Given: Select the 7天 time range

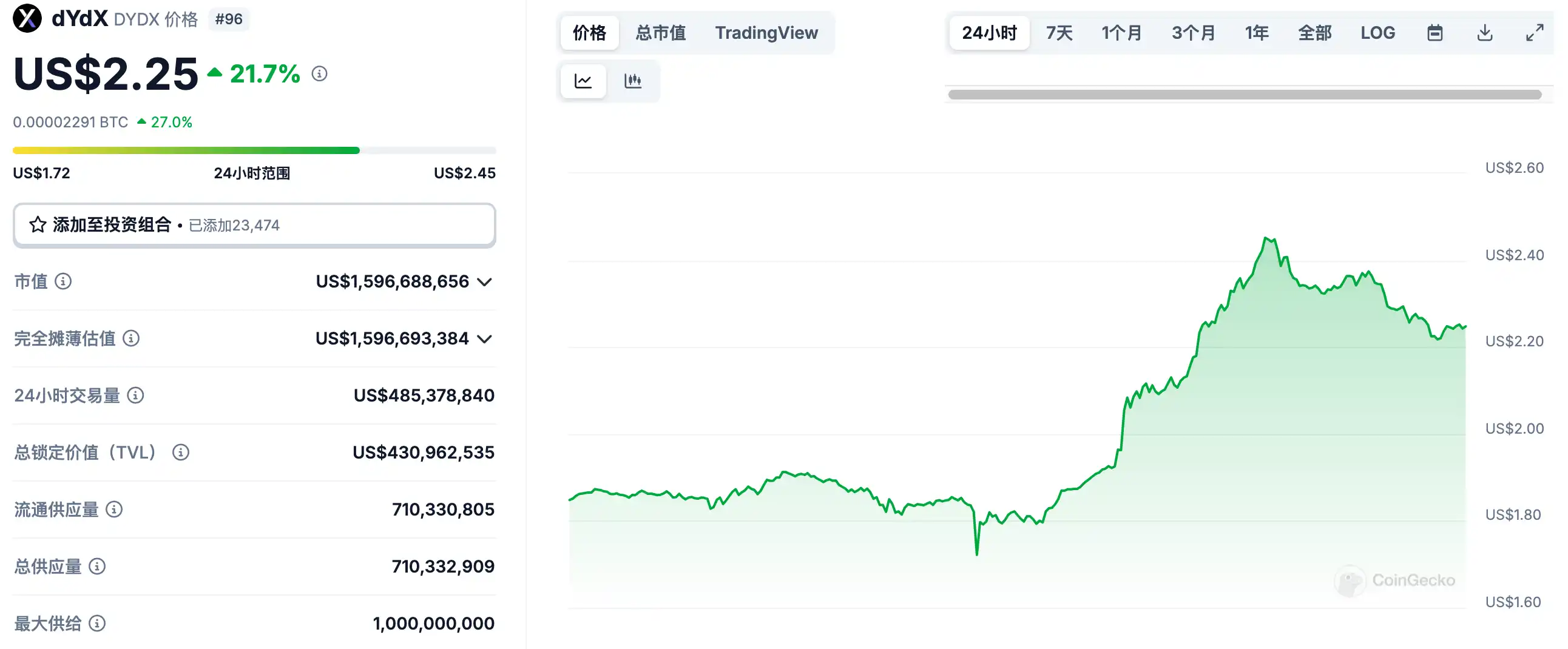Looking at the screenshot, I should point(1059,33).
